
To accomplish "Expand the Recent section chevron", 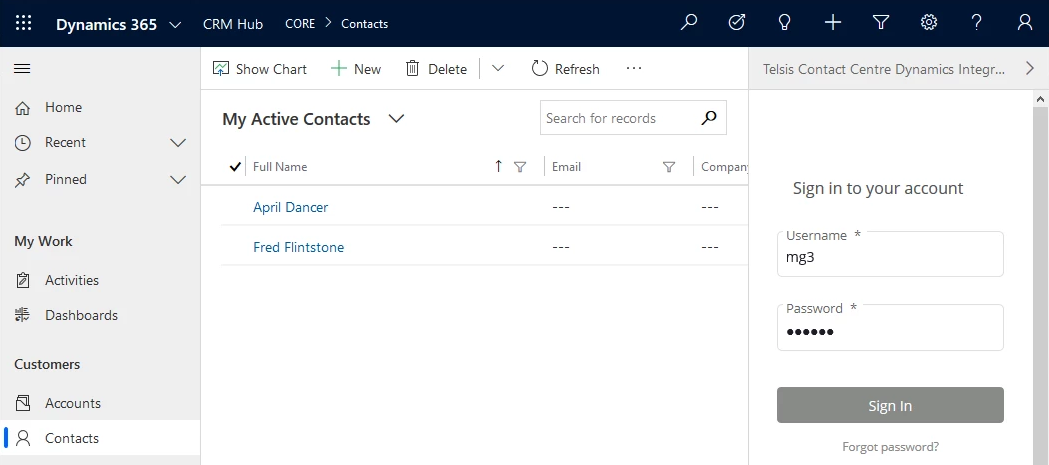I will [178, 143].
